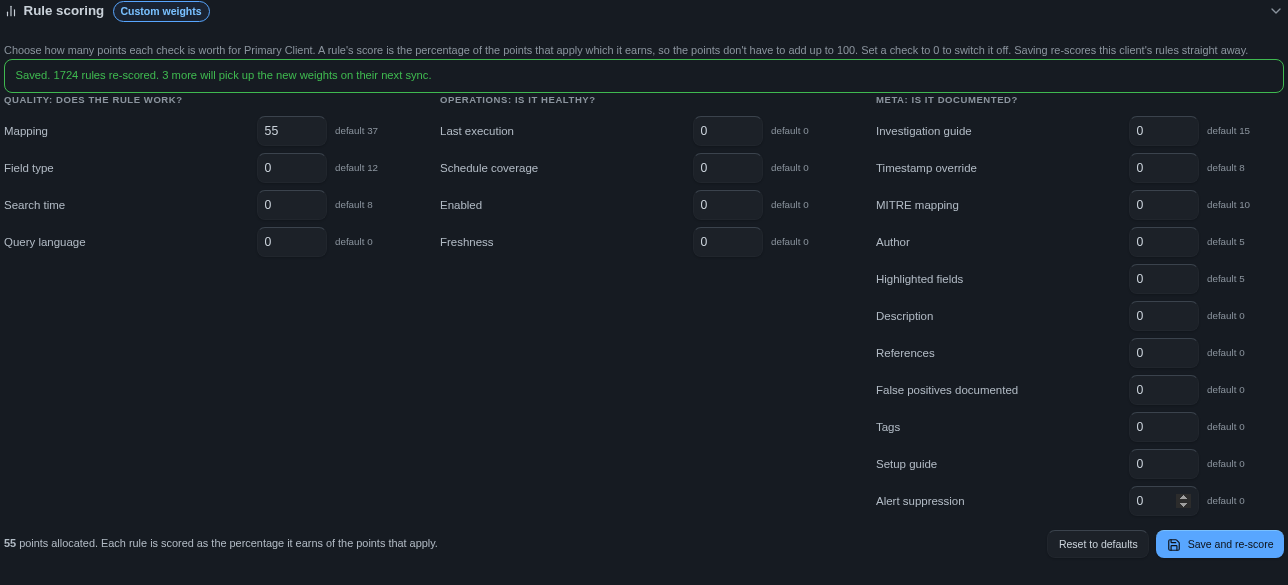Click the 'default 8' hint beside Search time
The width and height of the screenshot is (1288, 585).
tap(354, 205)
